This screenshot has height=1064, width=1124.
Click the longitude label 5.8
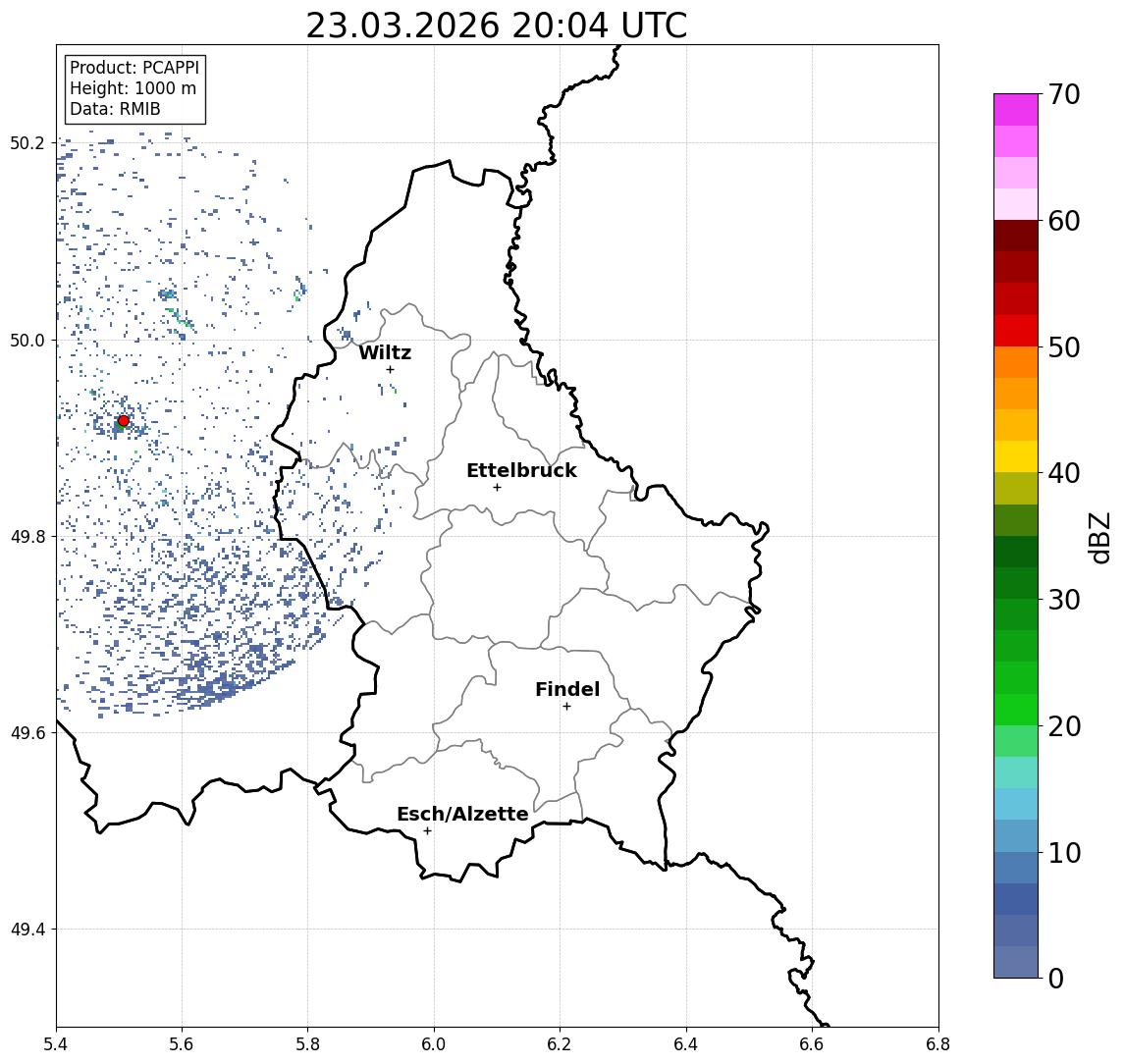click(308, 1044)
